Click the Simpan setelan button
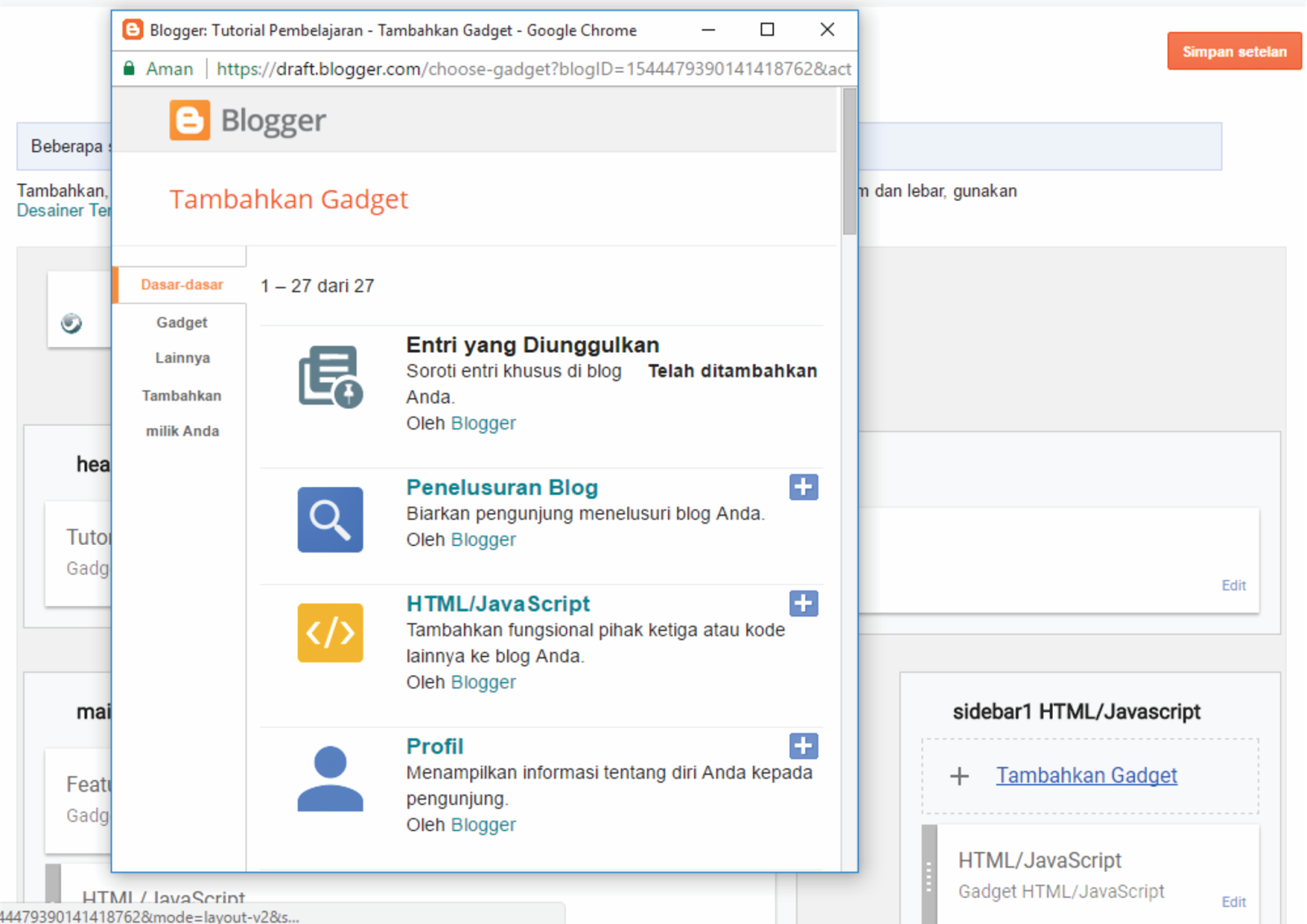Screen dimensions: 1307x924 (x=1234, y=51)
